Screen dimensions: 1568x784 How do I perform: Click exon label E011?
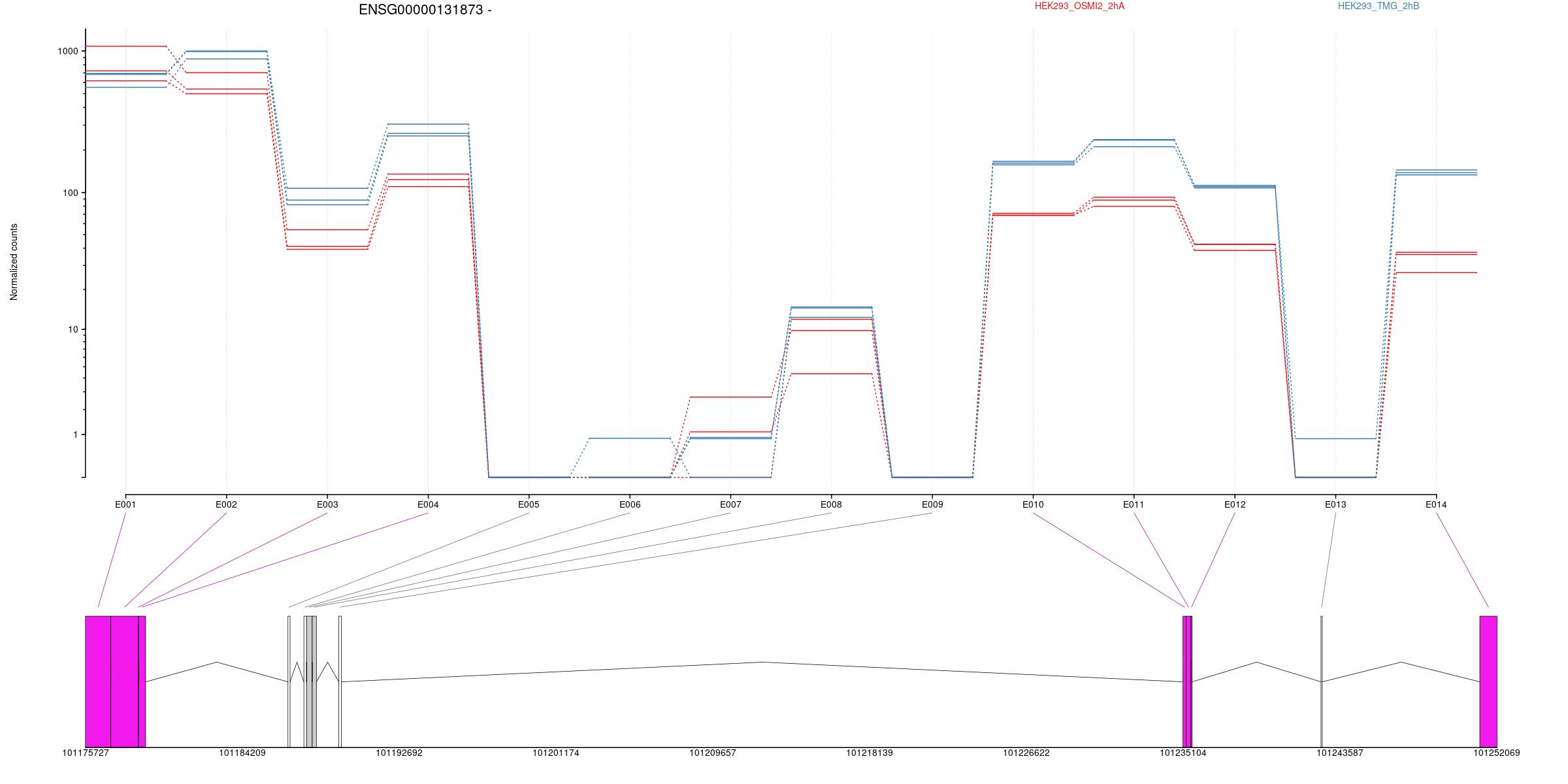(x=1134, y=504)
